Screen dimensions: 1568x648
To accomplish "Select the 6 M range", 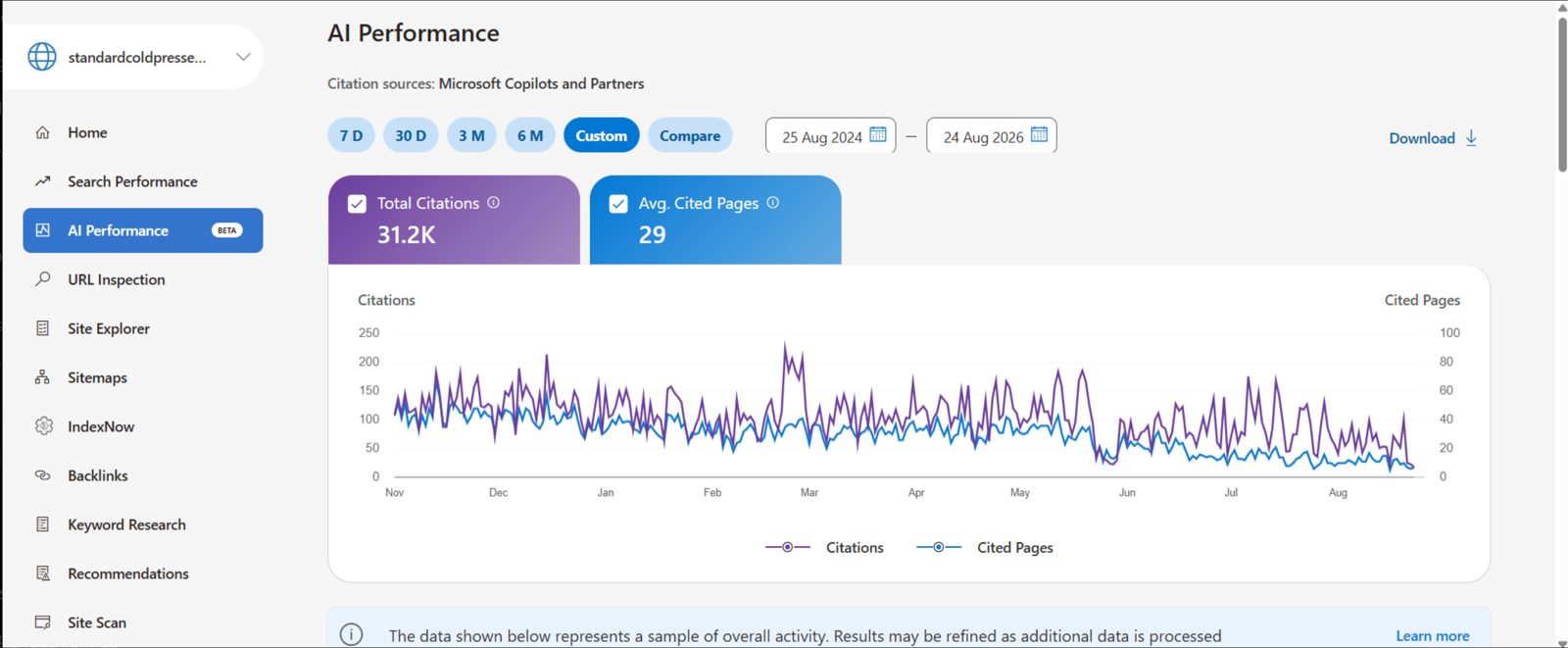I will click(530, 135).
